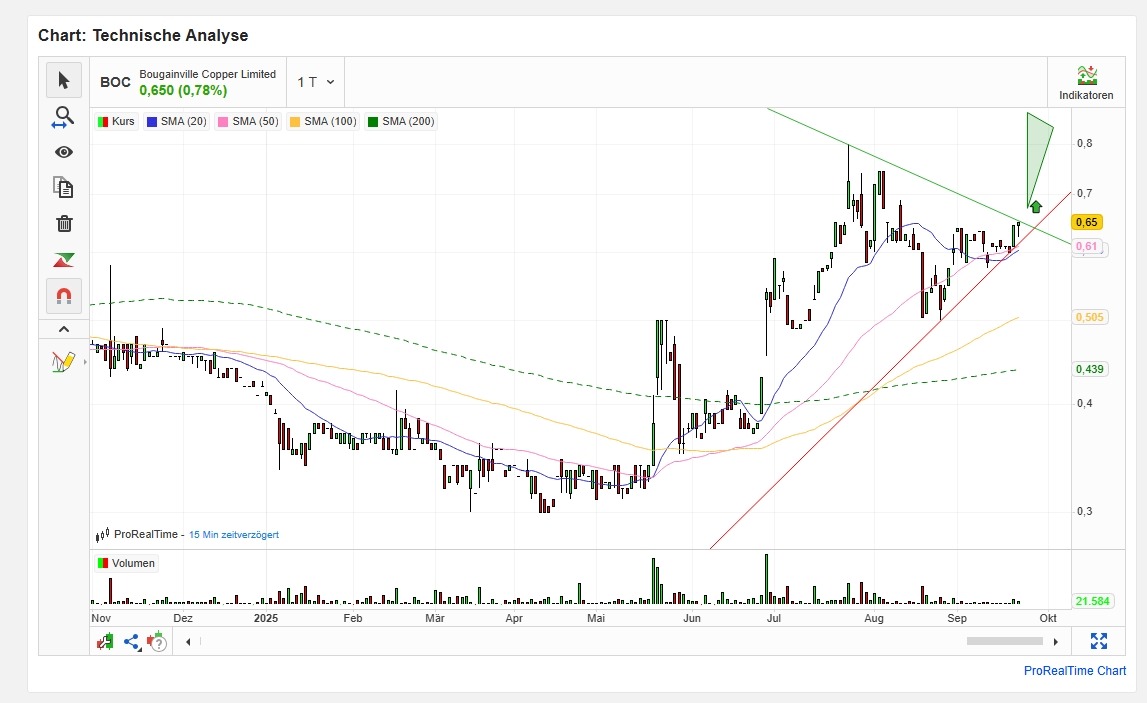This screenshot has height=703, width=1147.
Task: Click the SMA (20) blue legend swatch
Action: coord(152,121)
